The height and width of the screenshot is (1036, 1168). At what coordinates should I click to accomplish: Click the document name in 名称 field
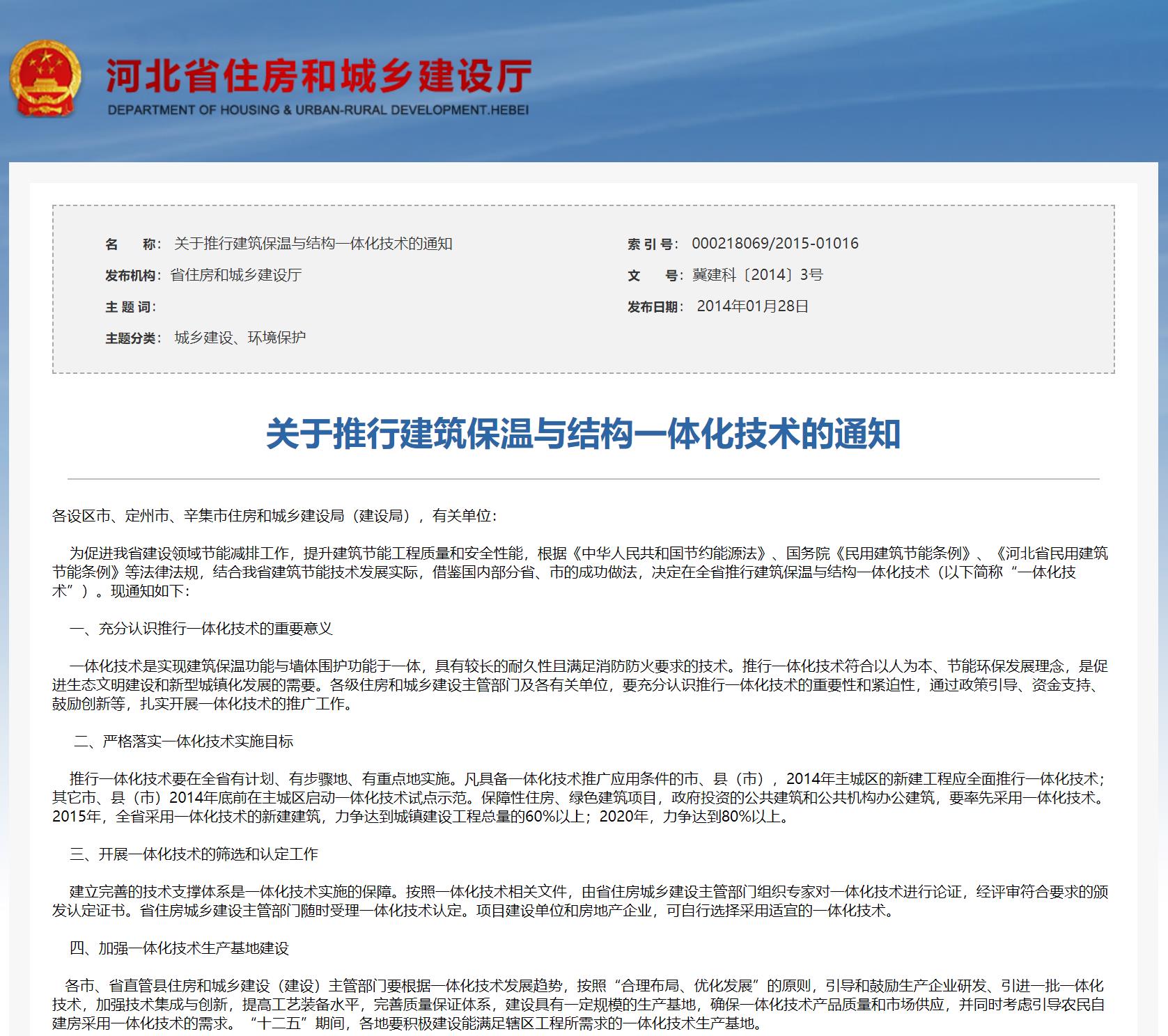[x=313, y=244]
